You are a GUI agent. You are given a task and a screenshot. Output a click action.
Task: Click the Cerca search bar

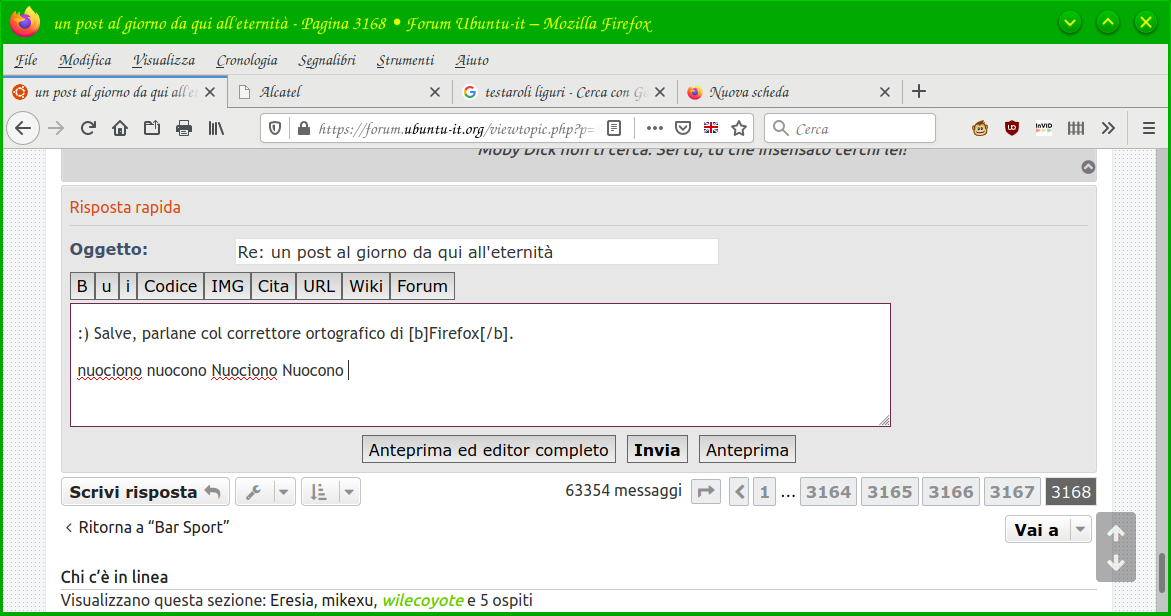pyautogui.click(x=850, y=128)
